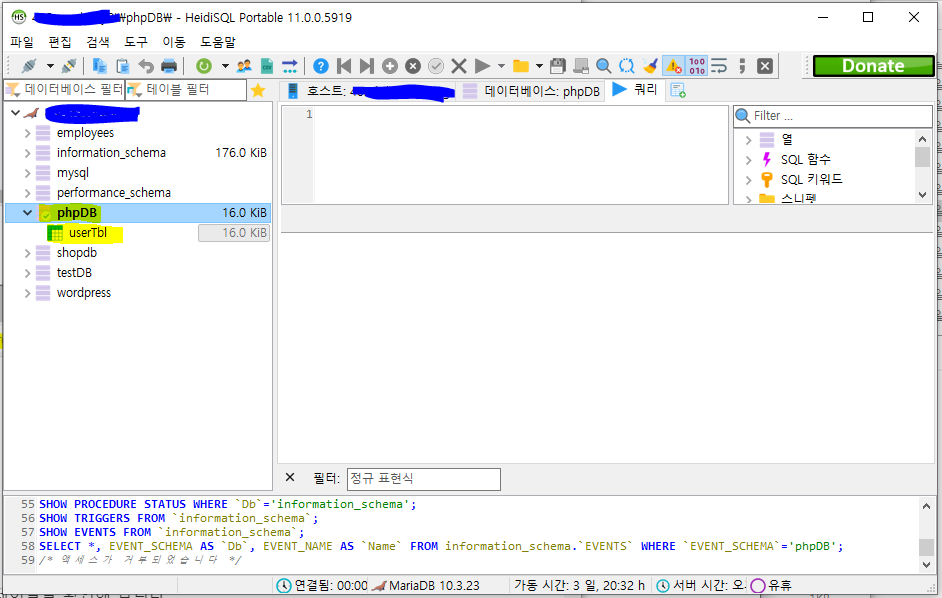Click the cancel editing X icon
The image size is (942, 598).
coord(459,66)
